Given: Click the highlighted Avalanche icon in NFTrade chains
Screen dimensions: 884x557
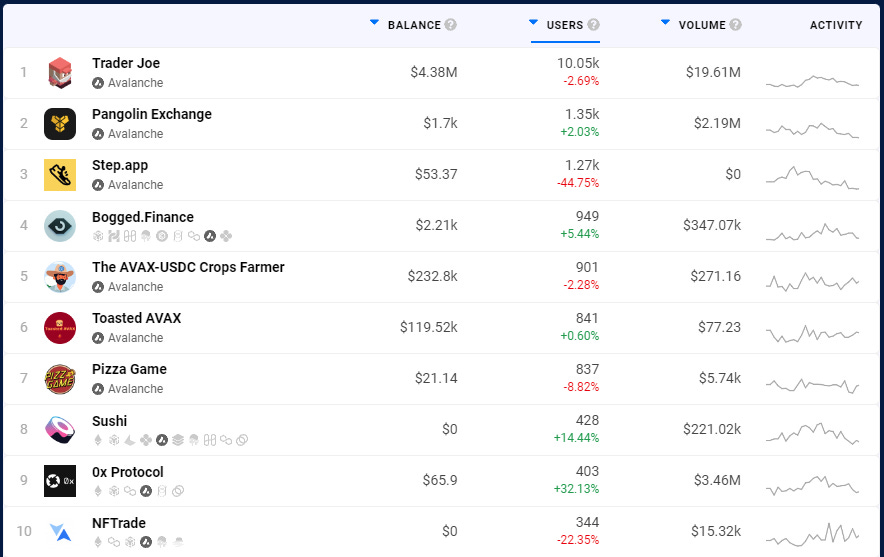Looking at the screenshot, I should 146,542.
